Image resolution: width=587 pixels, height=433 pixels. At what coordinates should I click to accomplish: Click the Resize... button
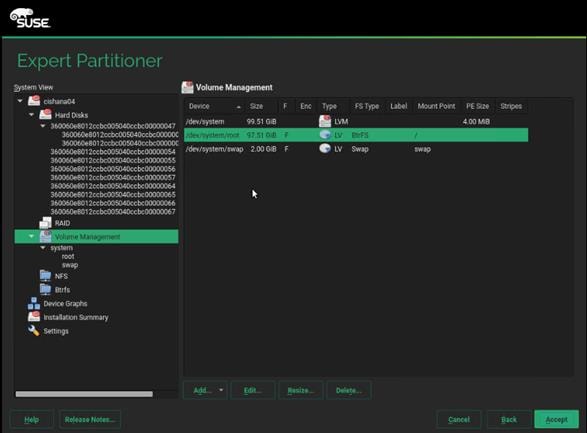[x=301, y=390]
